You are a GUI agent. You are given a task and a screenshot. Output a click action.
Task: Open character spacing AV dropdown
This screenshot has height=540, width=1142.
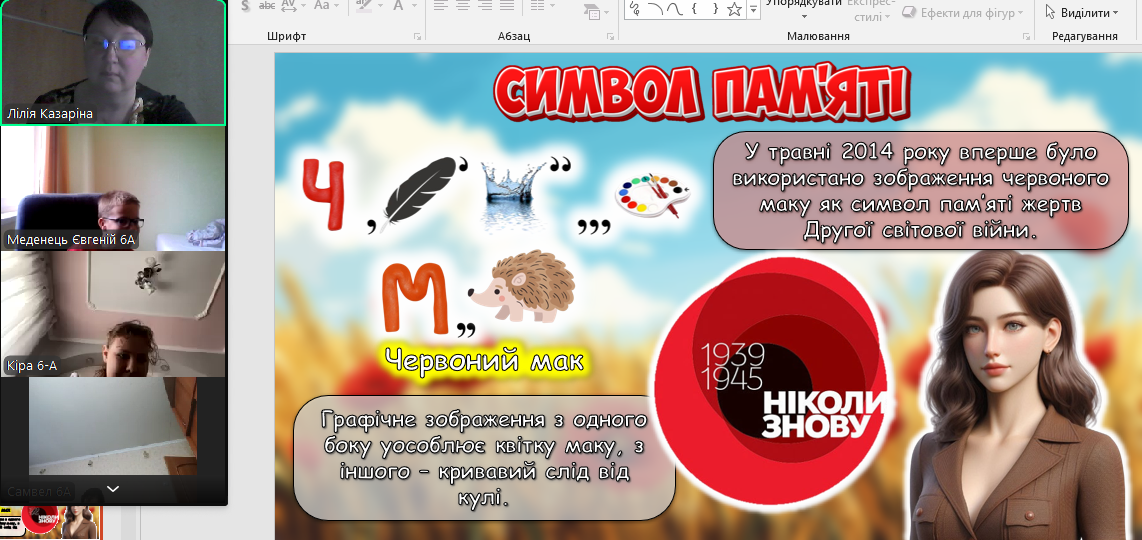293,6
